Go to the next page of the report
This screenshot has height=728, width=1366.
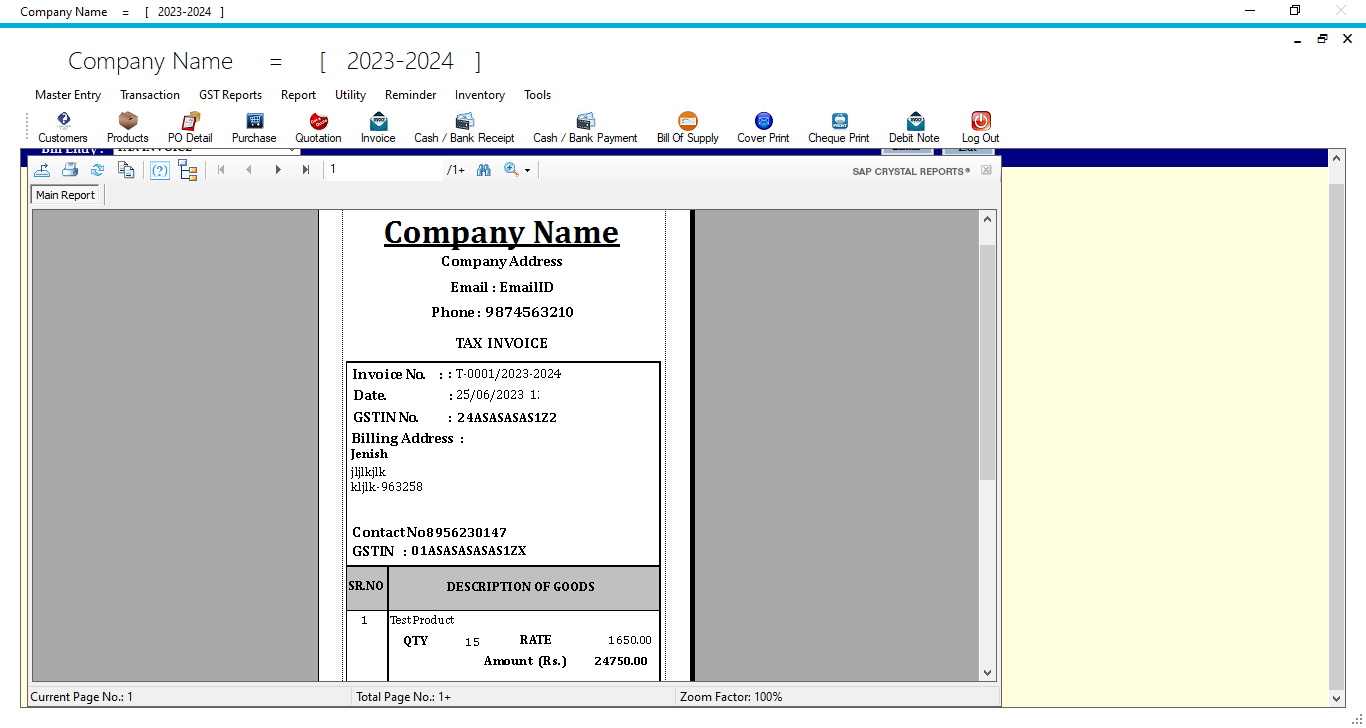[x=278, y=169]
